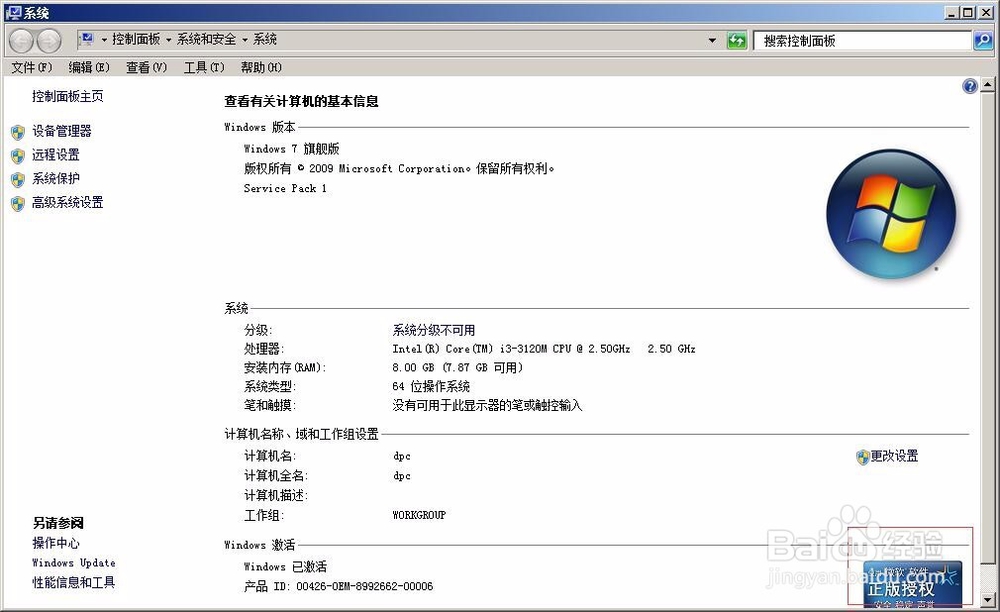The image size is (1000, 612).
Task: Go forward with the Forward arrow button
Action: [x=48, y=41]
